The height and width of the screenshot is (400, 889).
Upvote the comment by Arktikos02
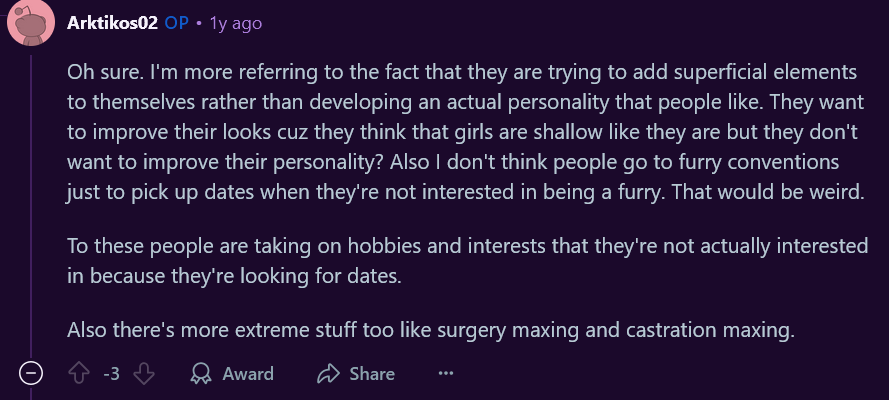tap(79, 374)
